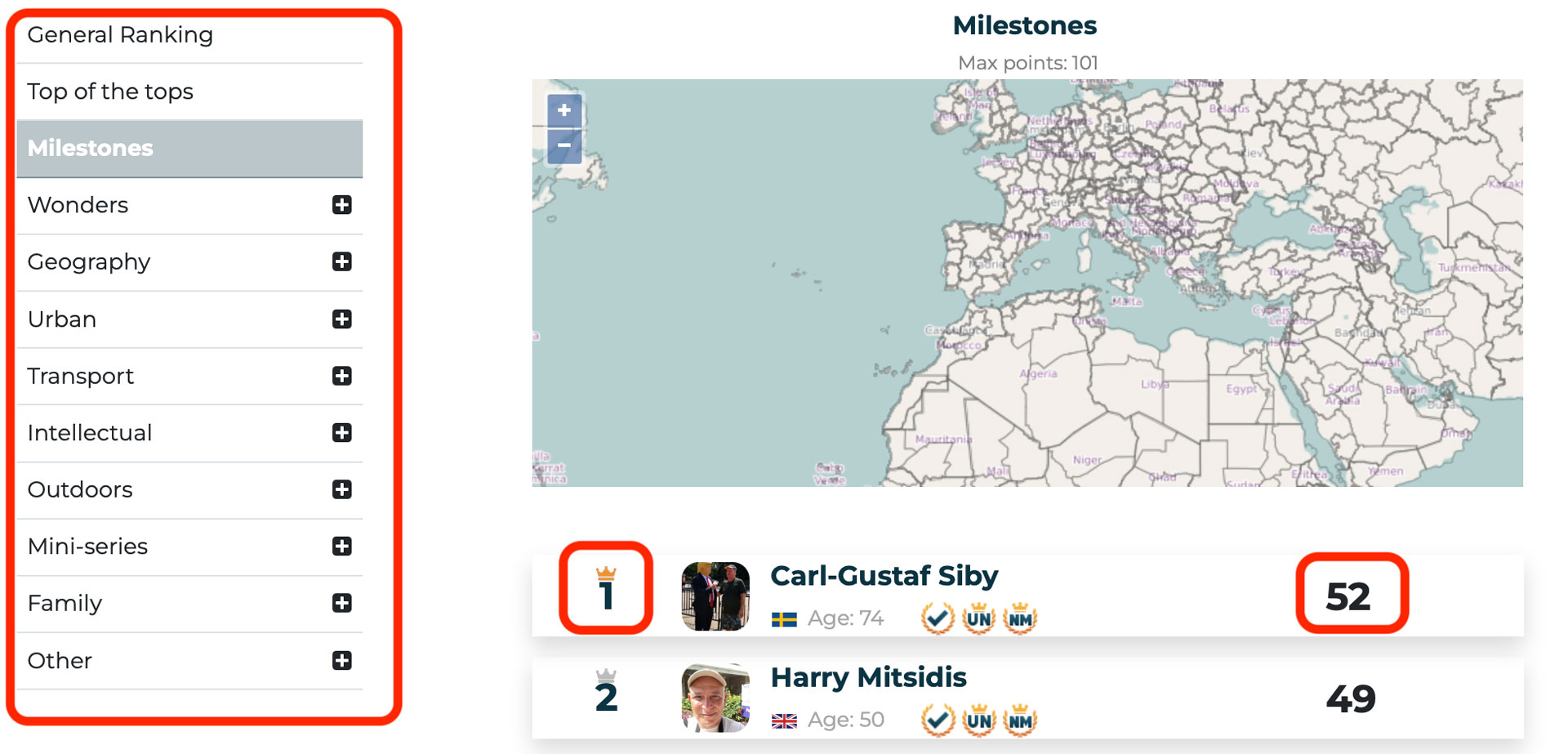The height and width of the screenshot is (754, 1568).
Task: Open Carl-Gustaf Siby's profile name link
Action: [x=884, y=576]
